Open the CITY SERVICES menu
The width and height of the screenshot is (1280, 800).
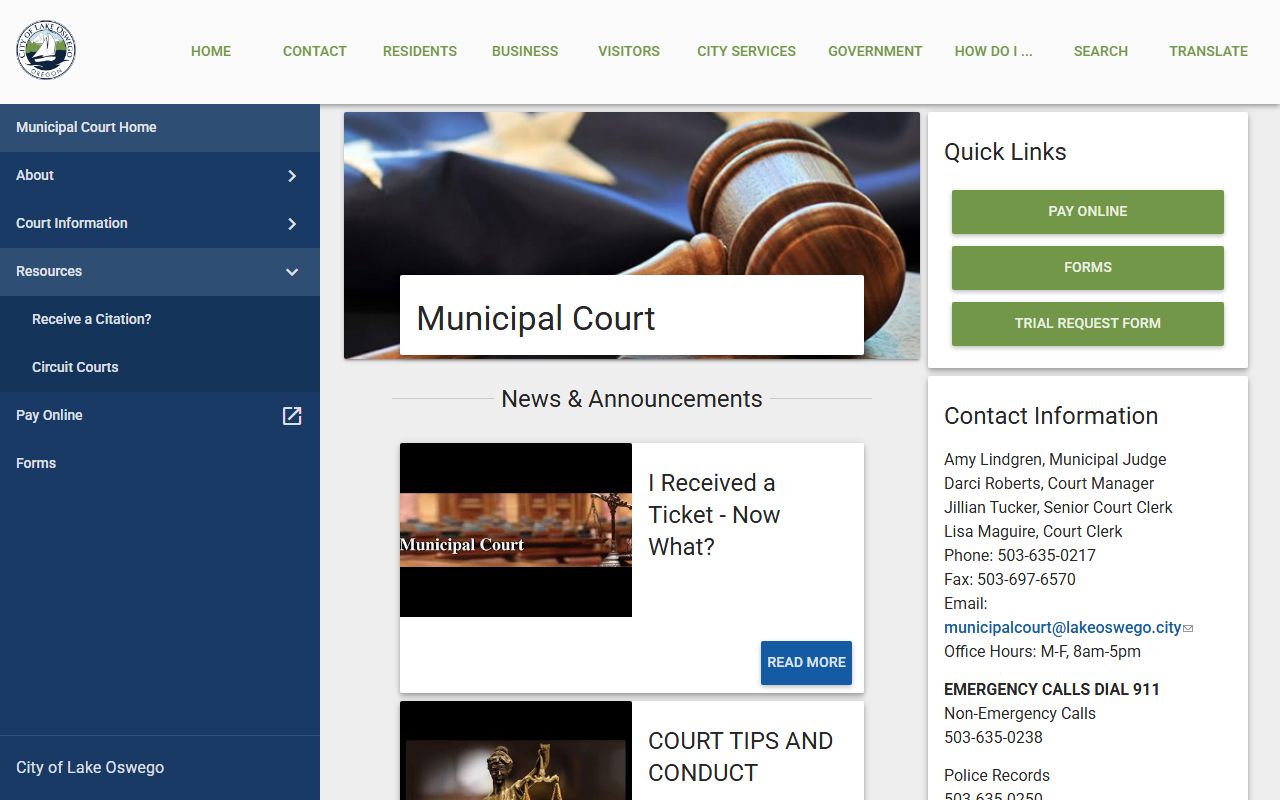pyautogui.click(x=747, y=51)
